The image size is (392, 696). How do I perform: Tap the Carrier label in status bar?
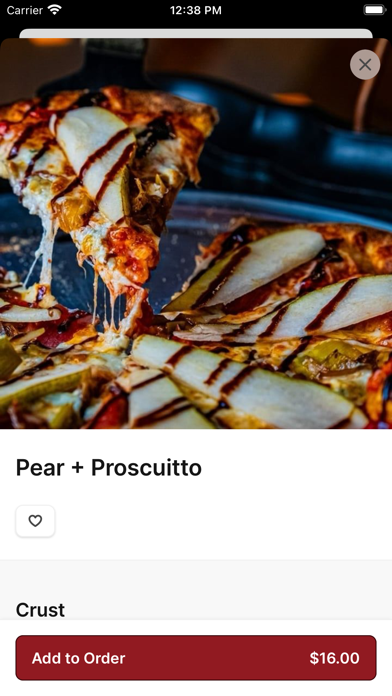coord(24,10)
